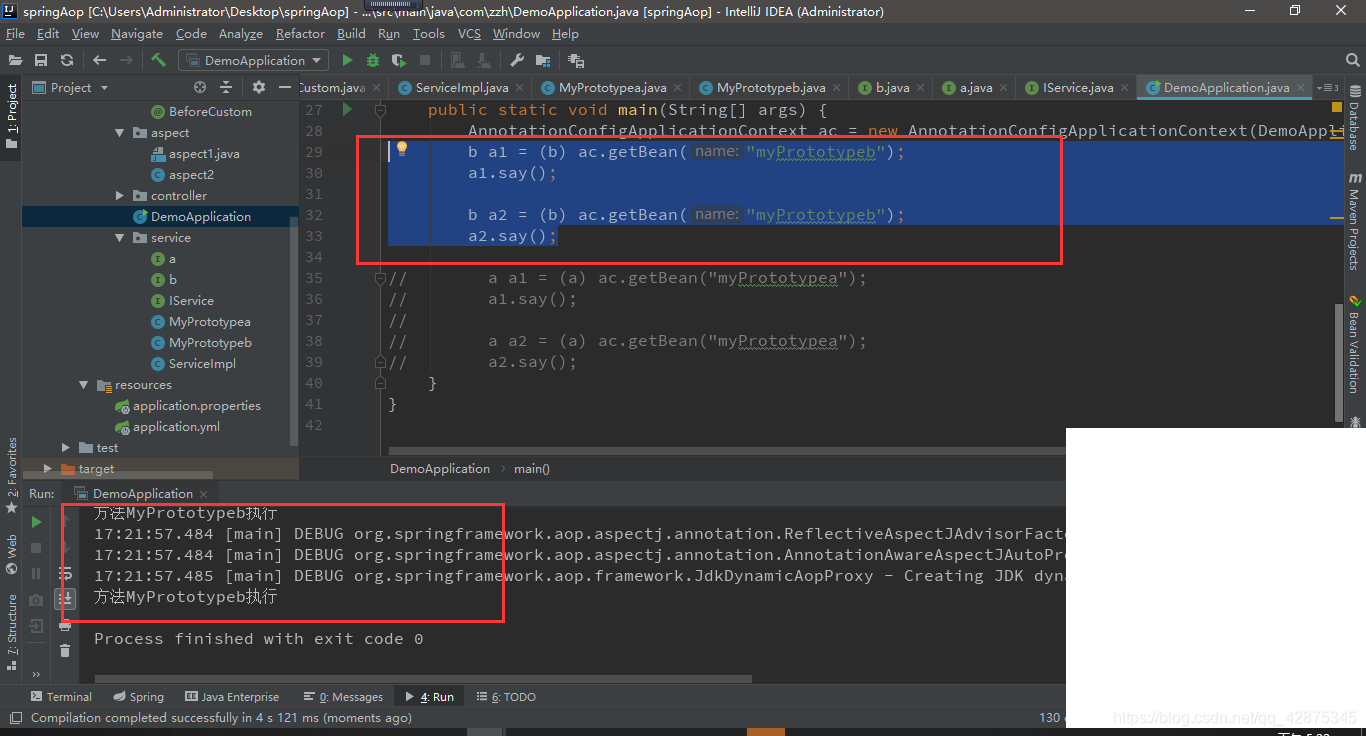
Task: Click the Open folder icon in the main toolbar
Action: click(15, 60)
